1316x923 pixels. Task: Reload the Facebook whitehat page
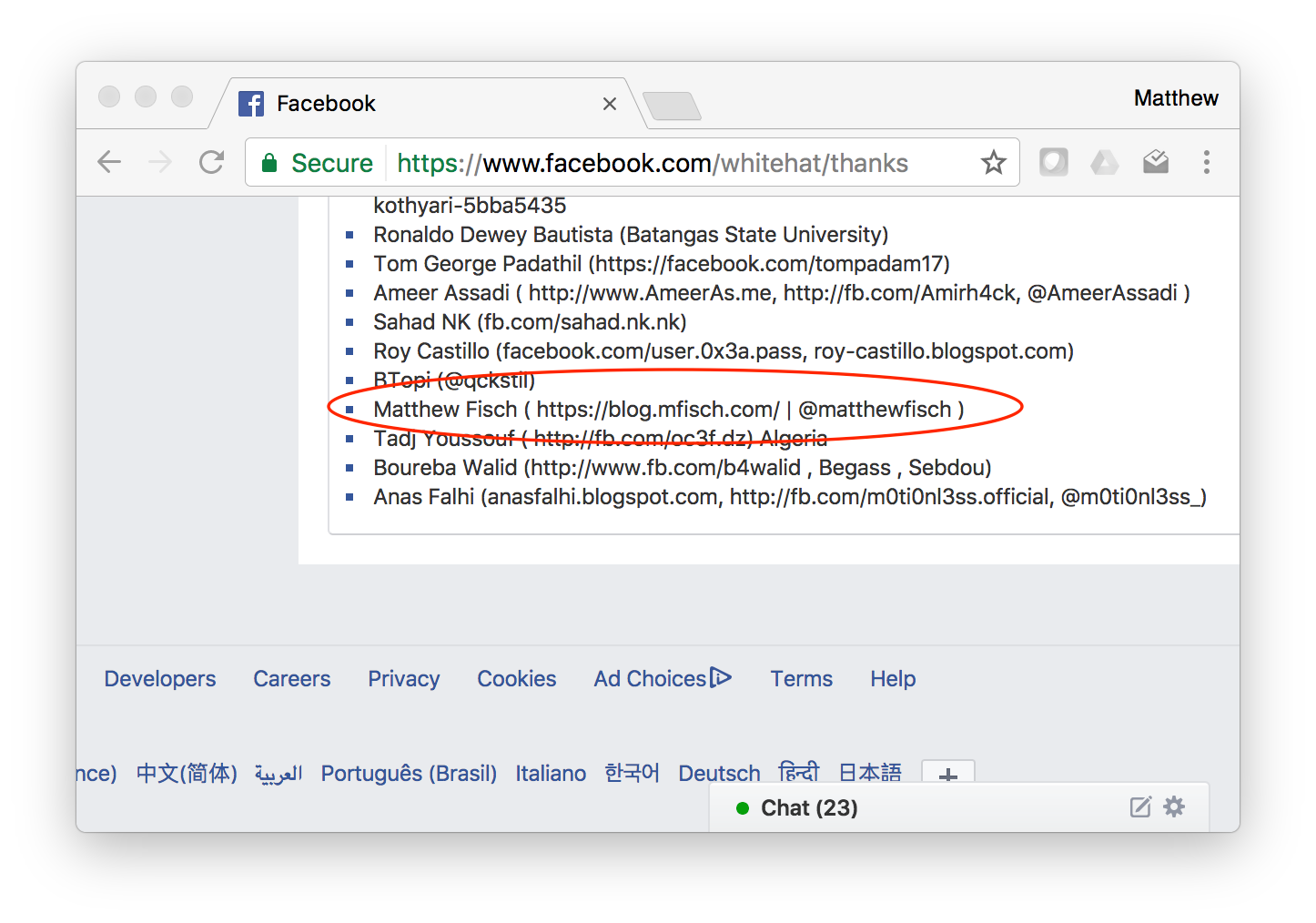click(x=212, y=162)
